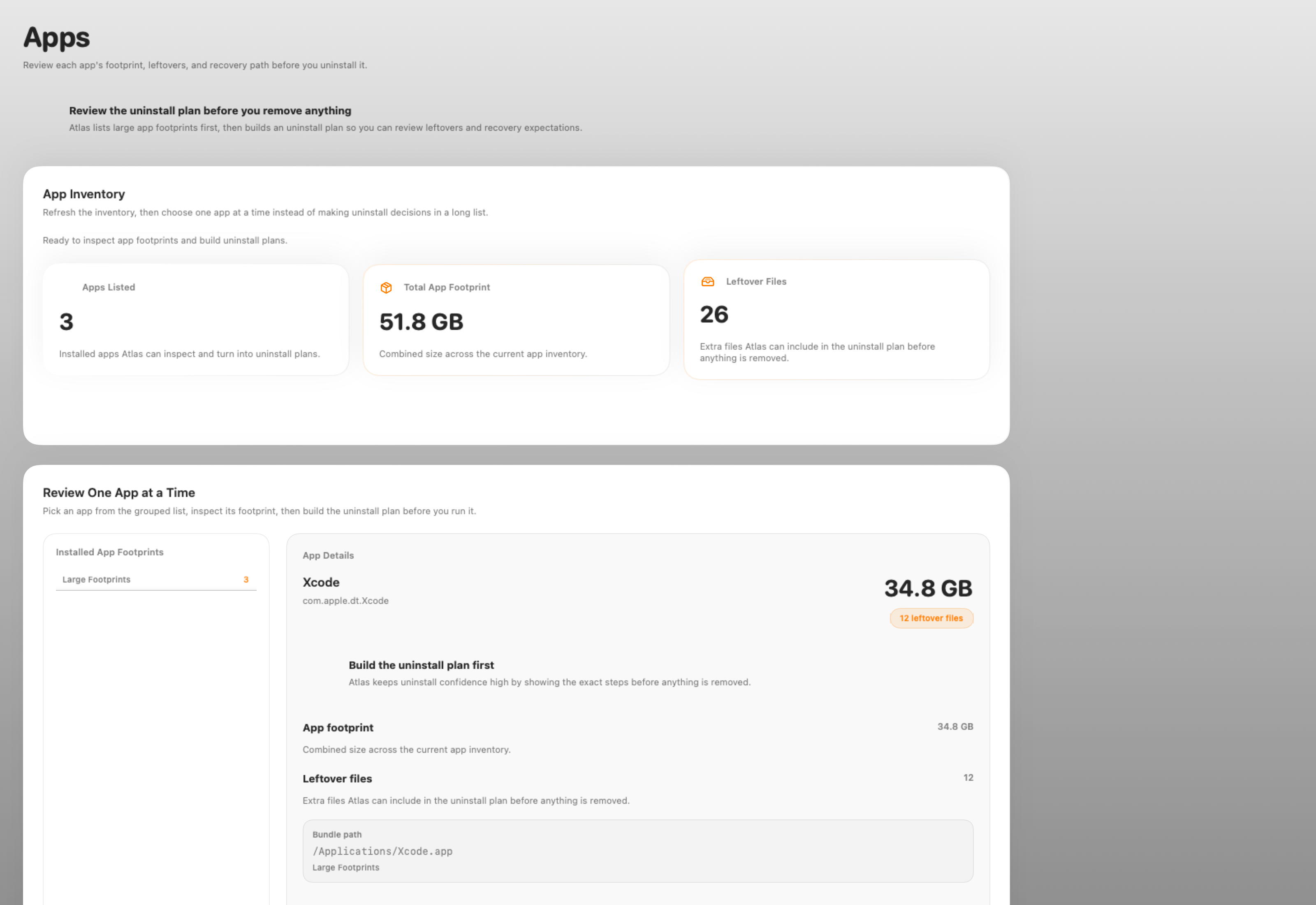The height and width of the screenshot is (905, 1316).
Task: Select the /Applications/Xcode.app bundle path
Action: click(382, 851)
